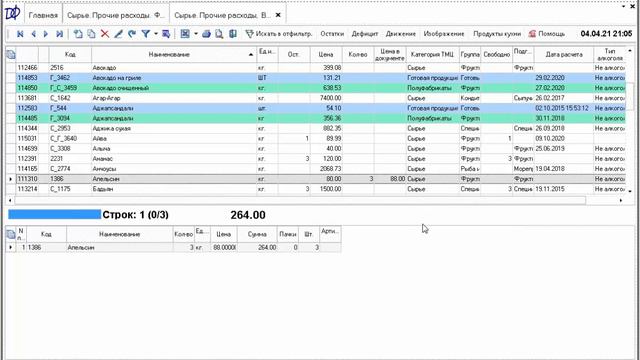Viewport: 640px width, 360px height.
Task: Click the 'Остатки' toolbar button
Action: coord(332,34)
